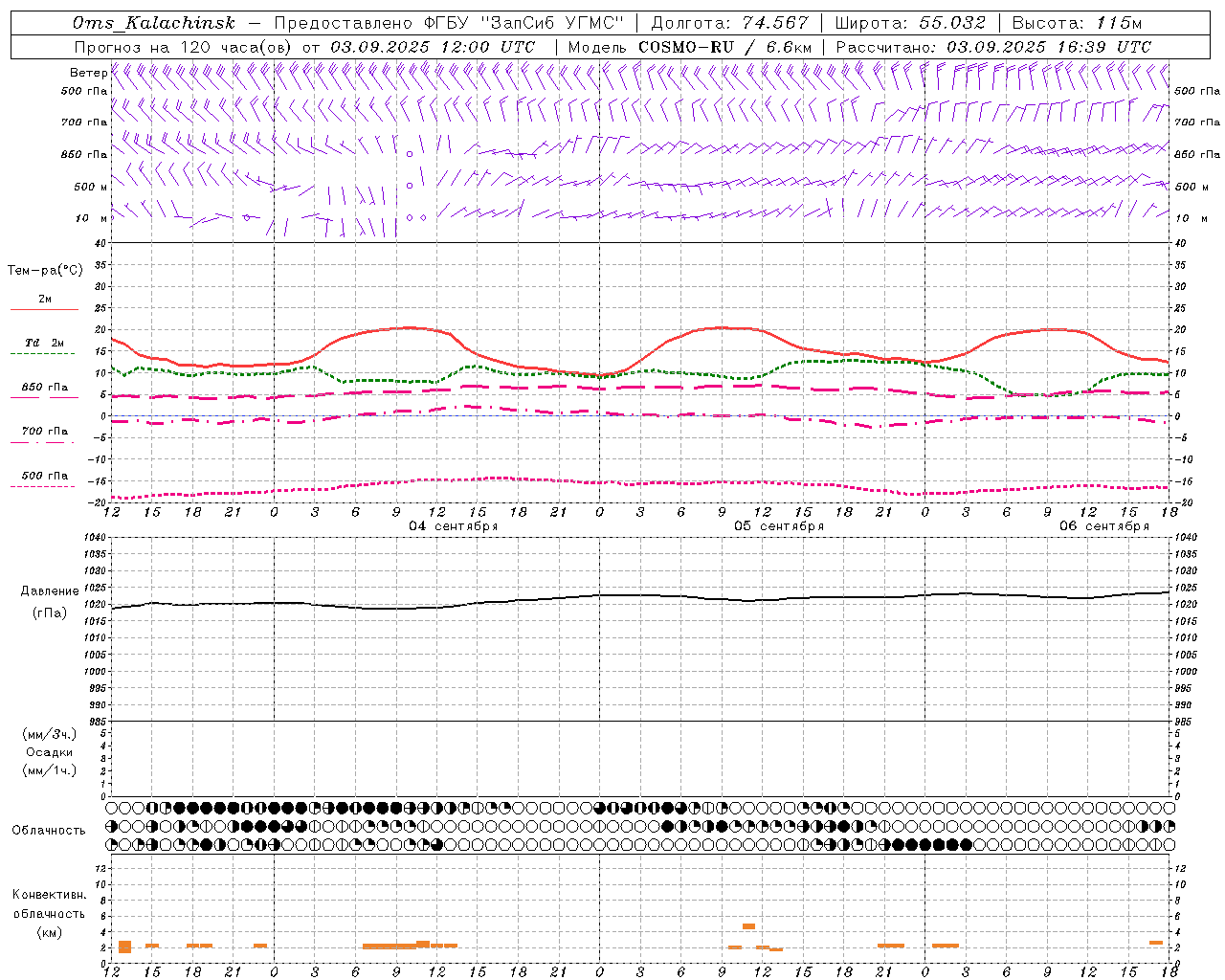Click the tallest orange convective cloud bar
Image resolution: width=1225 pixels, height=980 pixels.
tap(124, 947)
